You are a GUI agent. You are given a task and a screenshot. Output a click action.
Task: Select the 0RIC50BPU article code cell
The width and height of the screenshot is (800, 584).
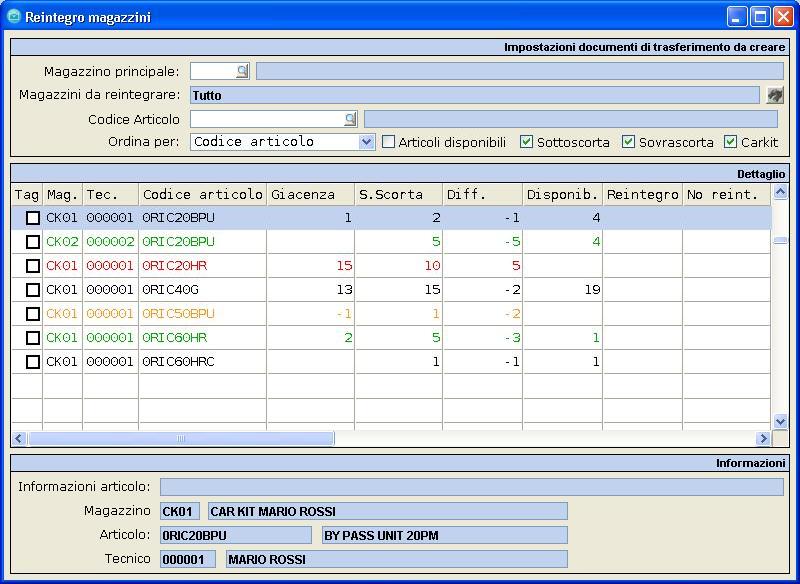pyautogui.click(x=203, y=314)
